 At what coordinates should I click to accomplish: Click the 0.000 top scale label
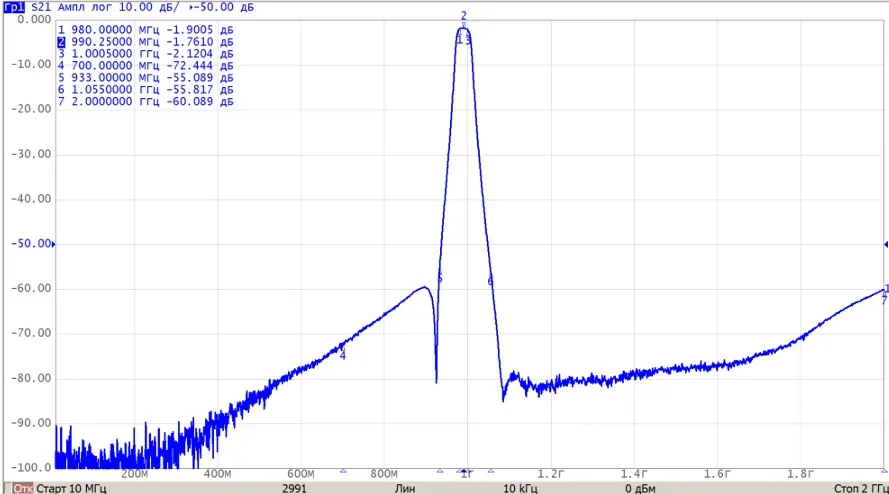[x=34, y=20]
